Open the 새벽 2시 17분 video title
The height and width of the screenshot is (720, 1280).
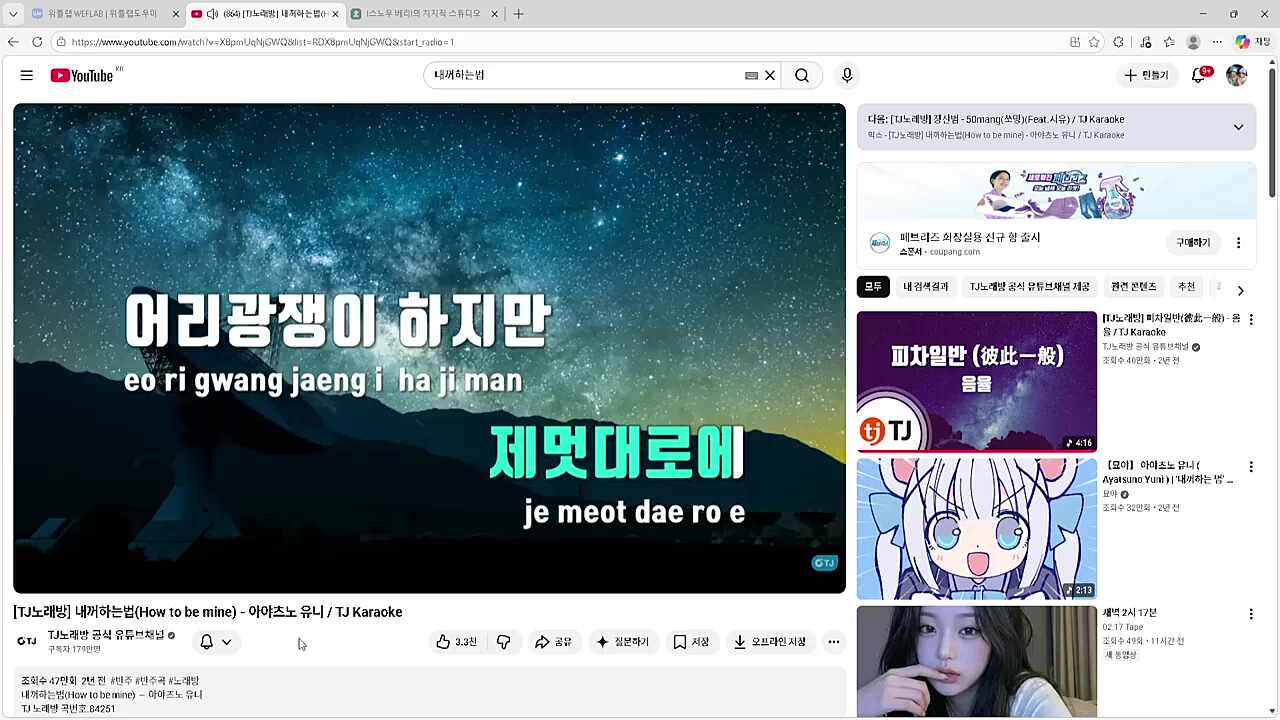coord(1129,613)
